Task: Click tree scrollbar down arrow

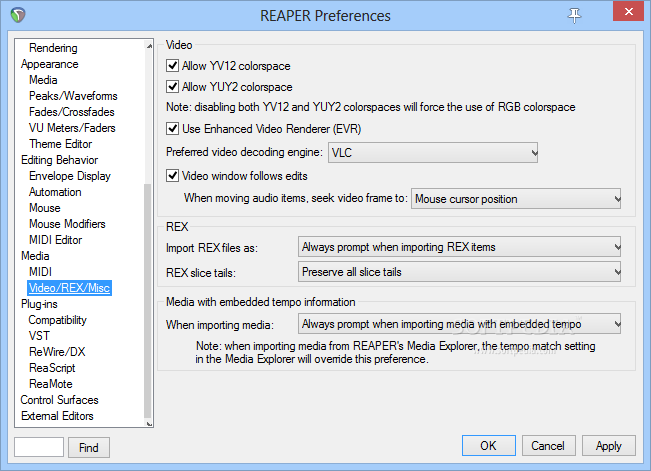Action: [x=149, y=423]
